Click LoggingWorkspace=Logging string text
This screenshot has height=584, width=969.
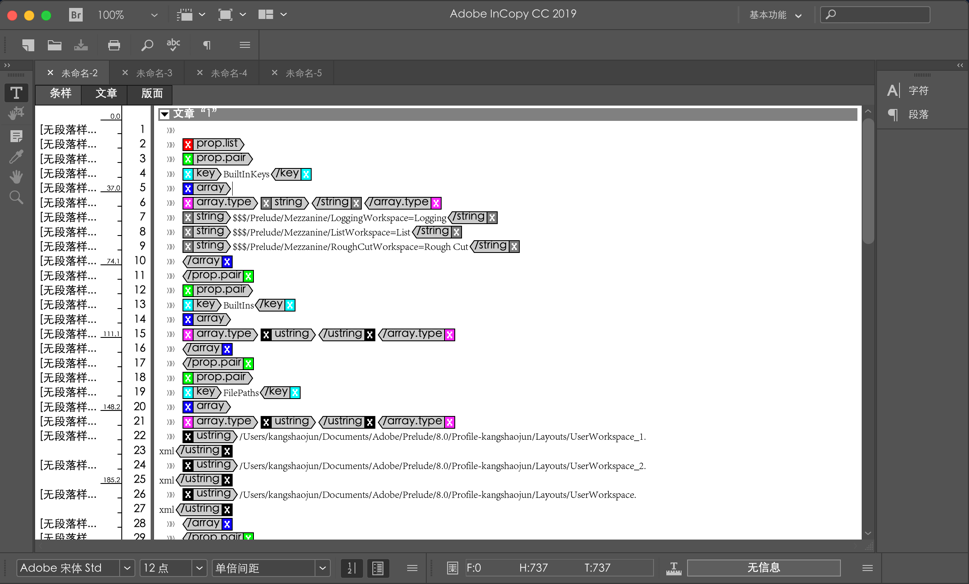click(339, 218)
